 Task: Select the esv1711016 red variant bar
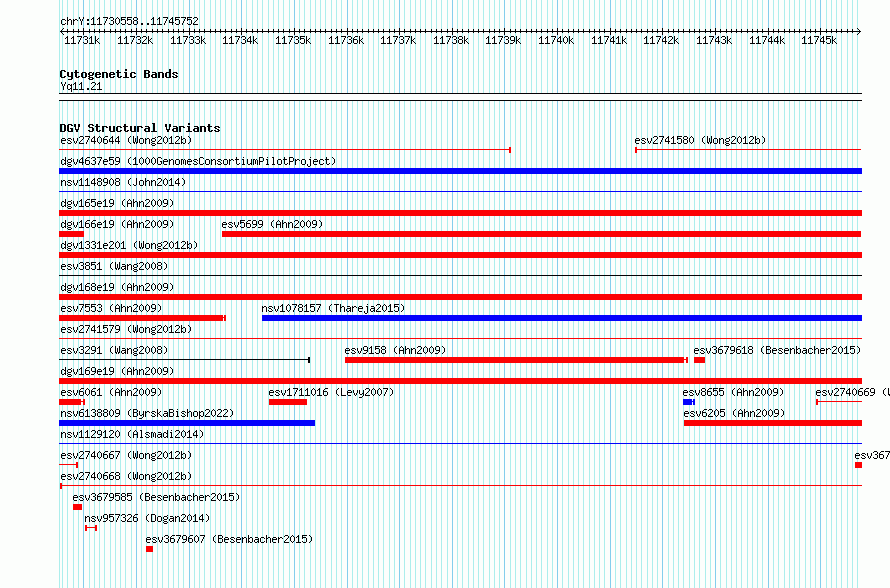point(288,402)
